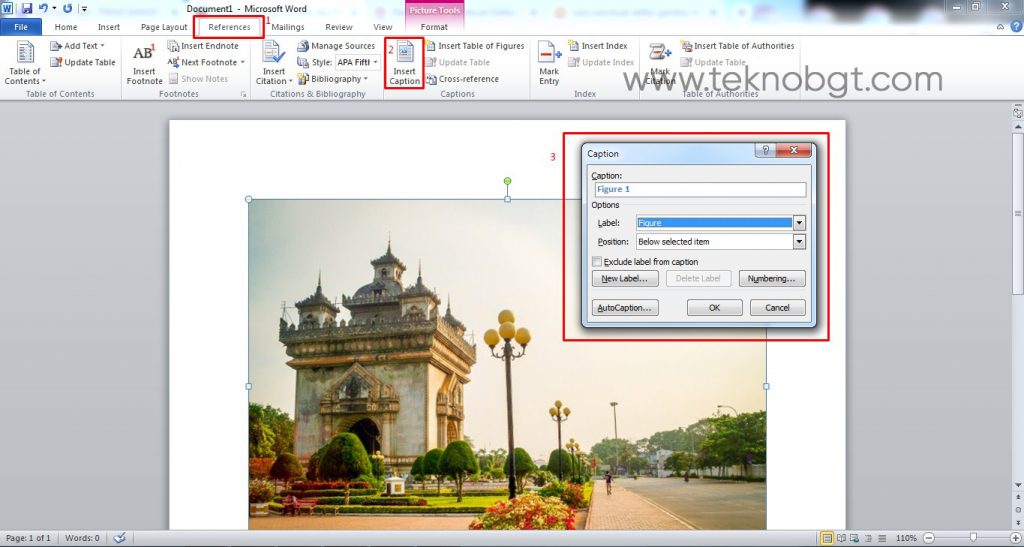The image size is (1024, 547).
Task: Click Zoom In plus button
Action: [1014, 539]
